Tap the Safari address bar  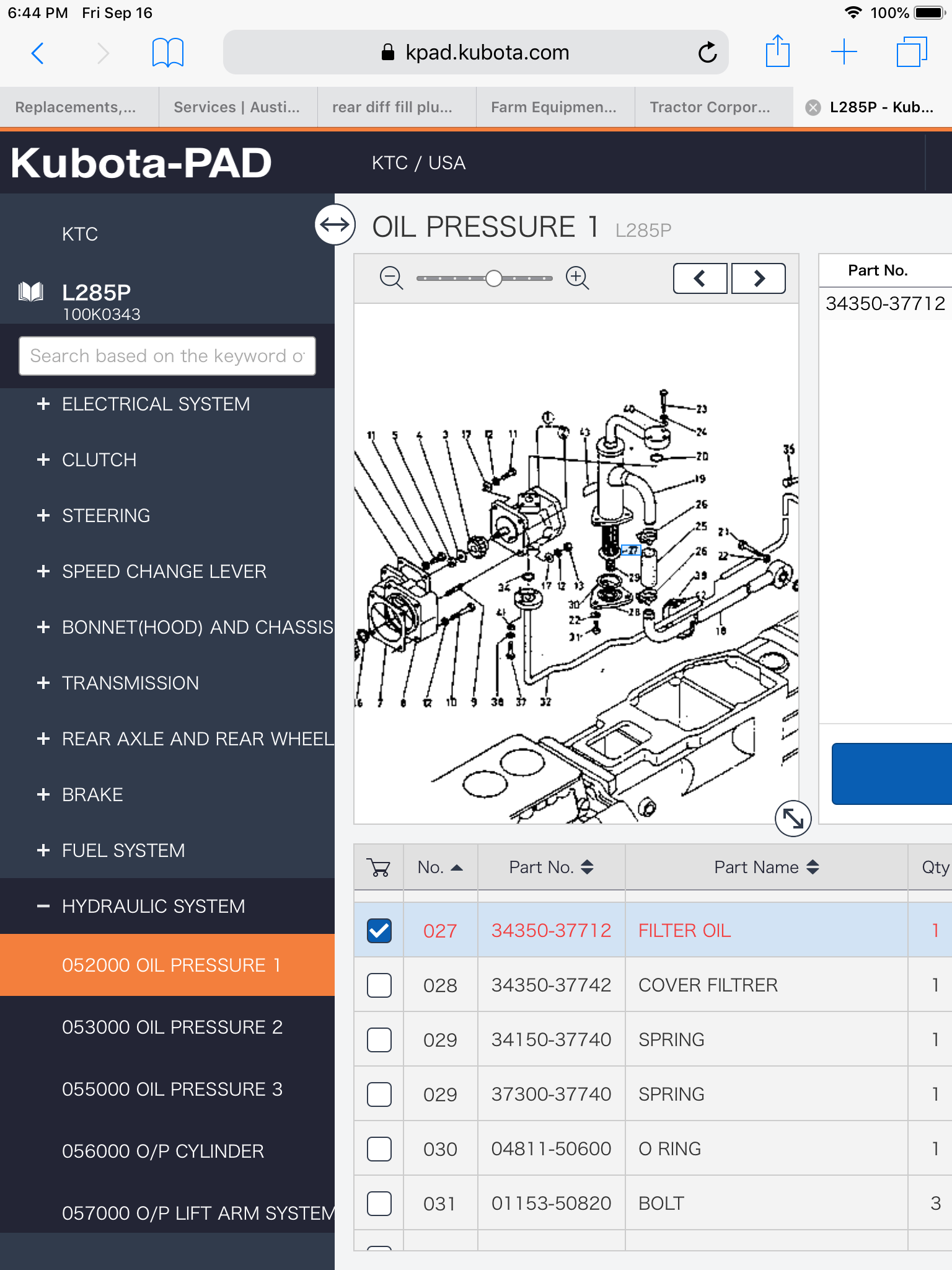tap(475, 53)
